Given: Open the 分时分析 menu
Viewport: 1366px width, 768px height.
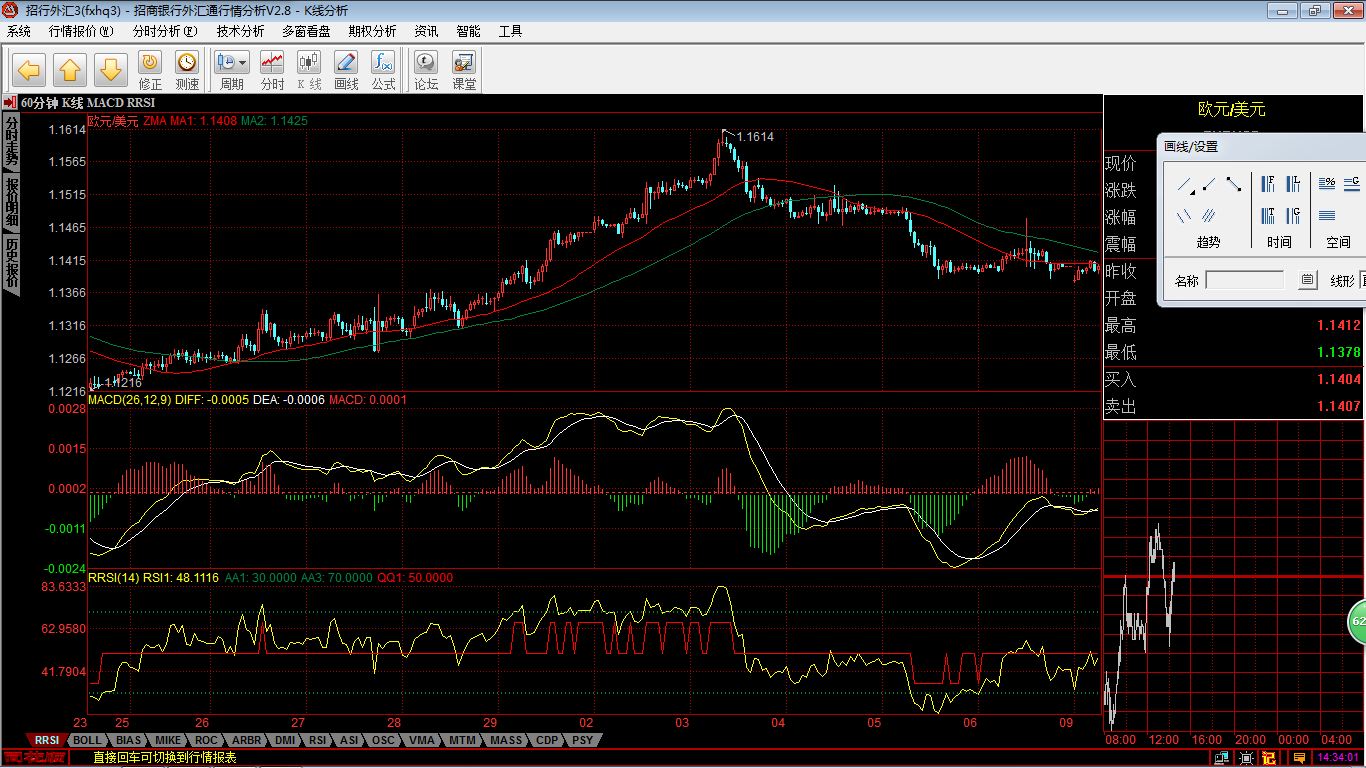Looking at the screenshot, I should tap(165, 31).
